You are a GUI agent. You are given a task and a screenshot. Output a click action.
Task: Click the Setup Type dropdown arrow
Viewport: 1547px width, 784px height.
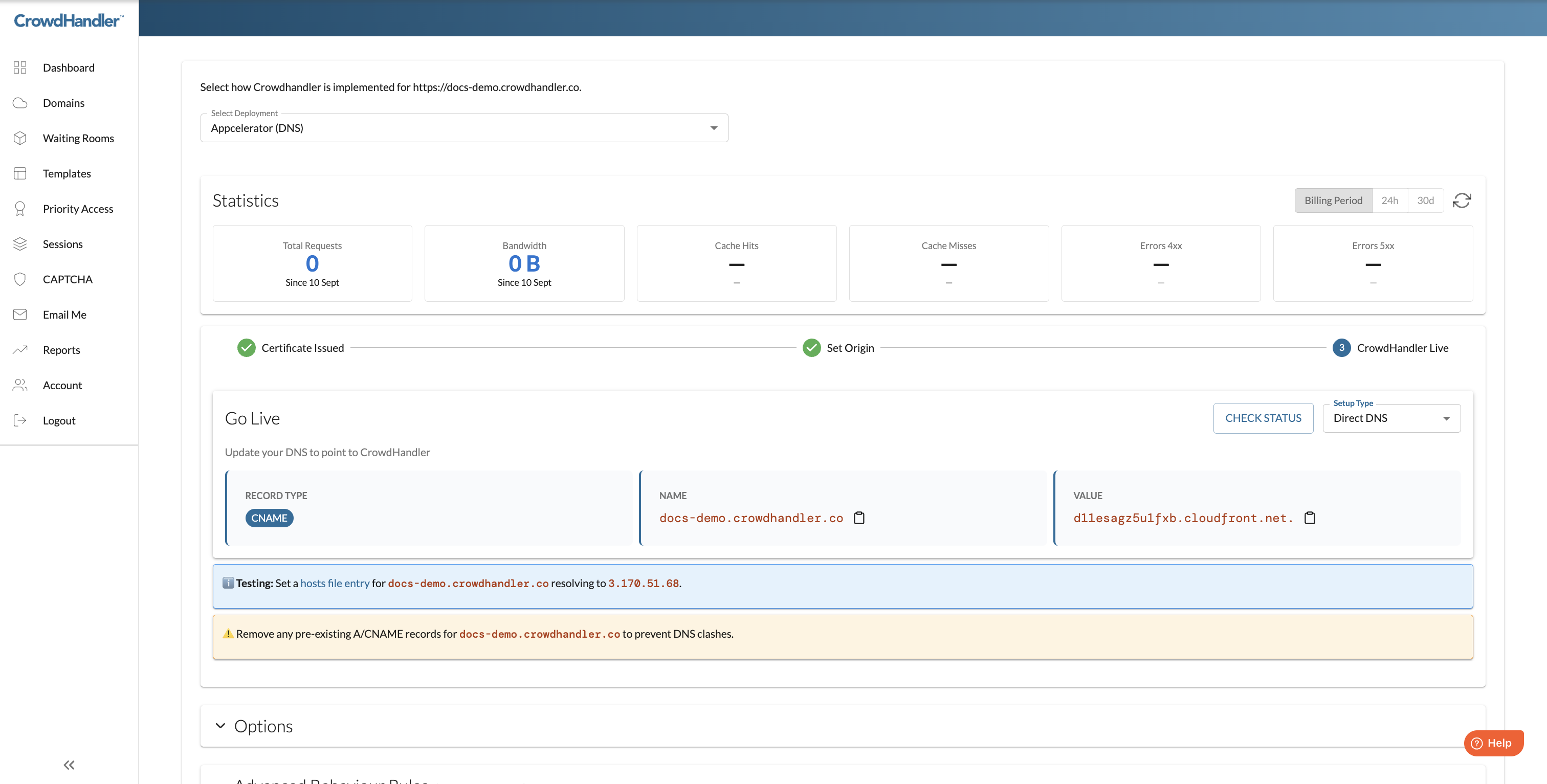(1446, 418)
